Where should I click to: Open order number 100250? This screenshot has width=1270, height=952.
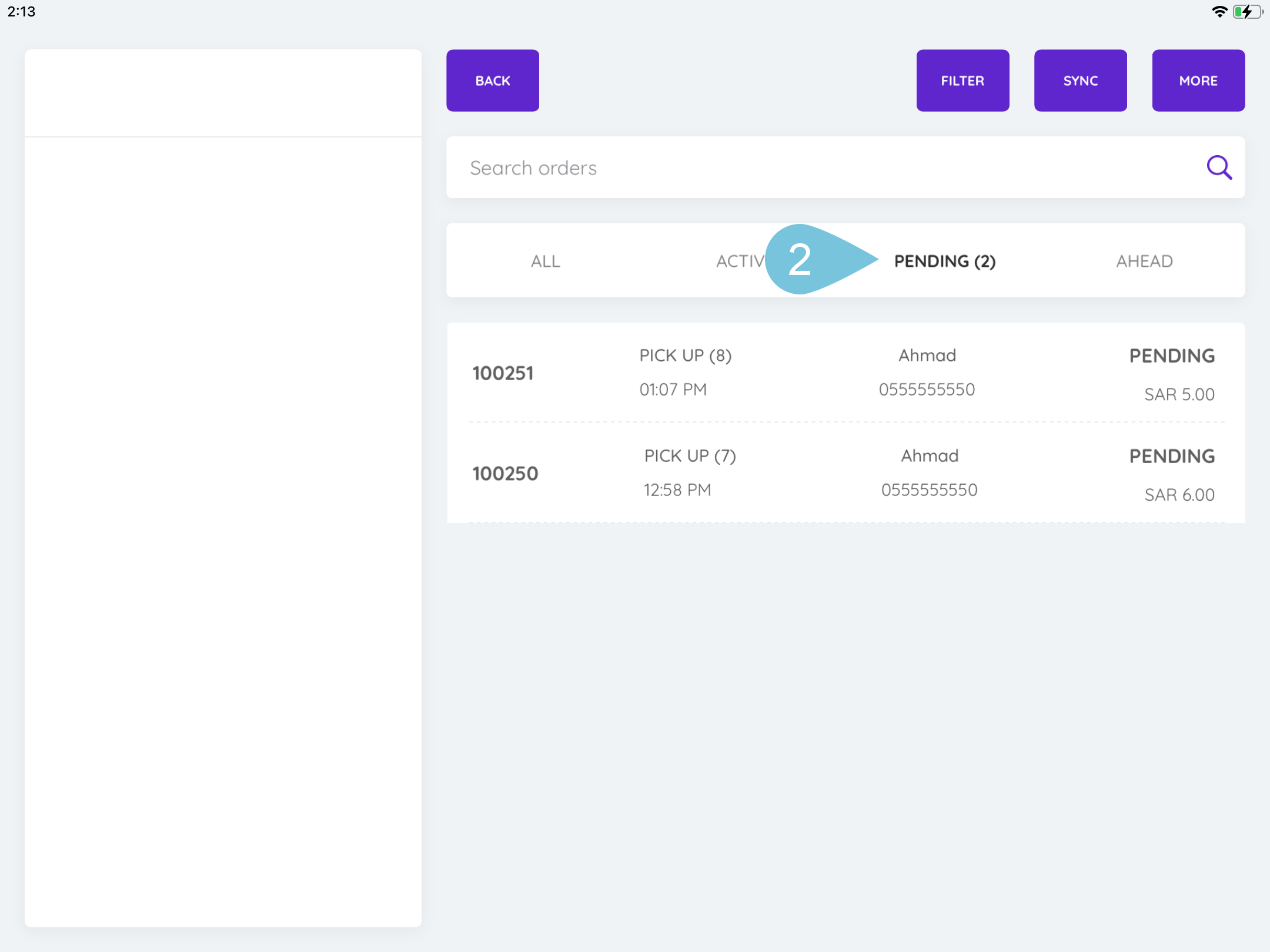point(505,474)
